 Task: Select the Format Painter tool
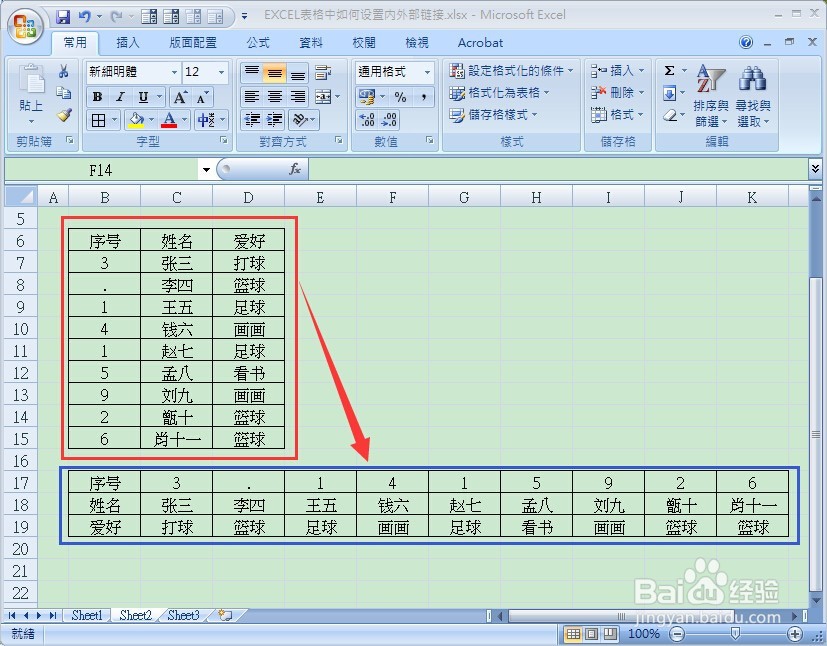[x=66, y=114]
